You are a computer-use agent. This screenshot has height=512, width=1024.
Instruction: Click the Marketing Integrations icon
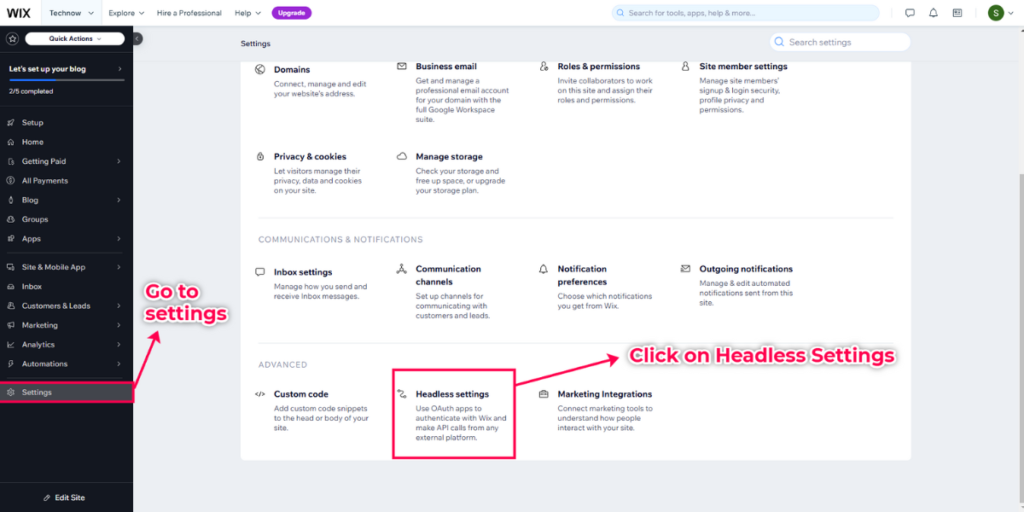coord(543,394)
